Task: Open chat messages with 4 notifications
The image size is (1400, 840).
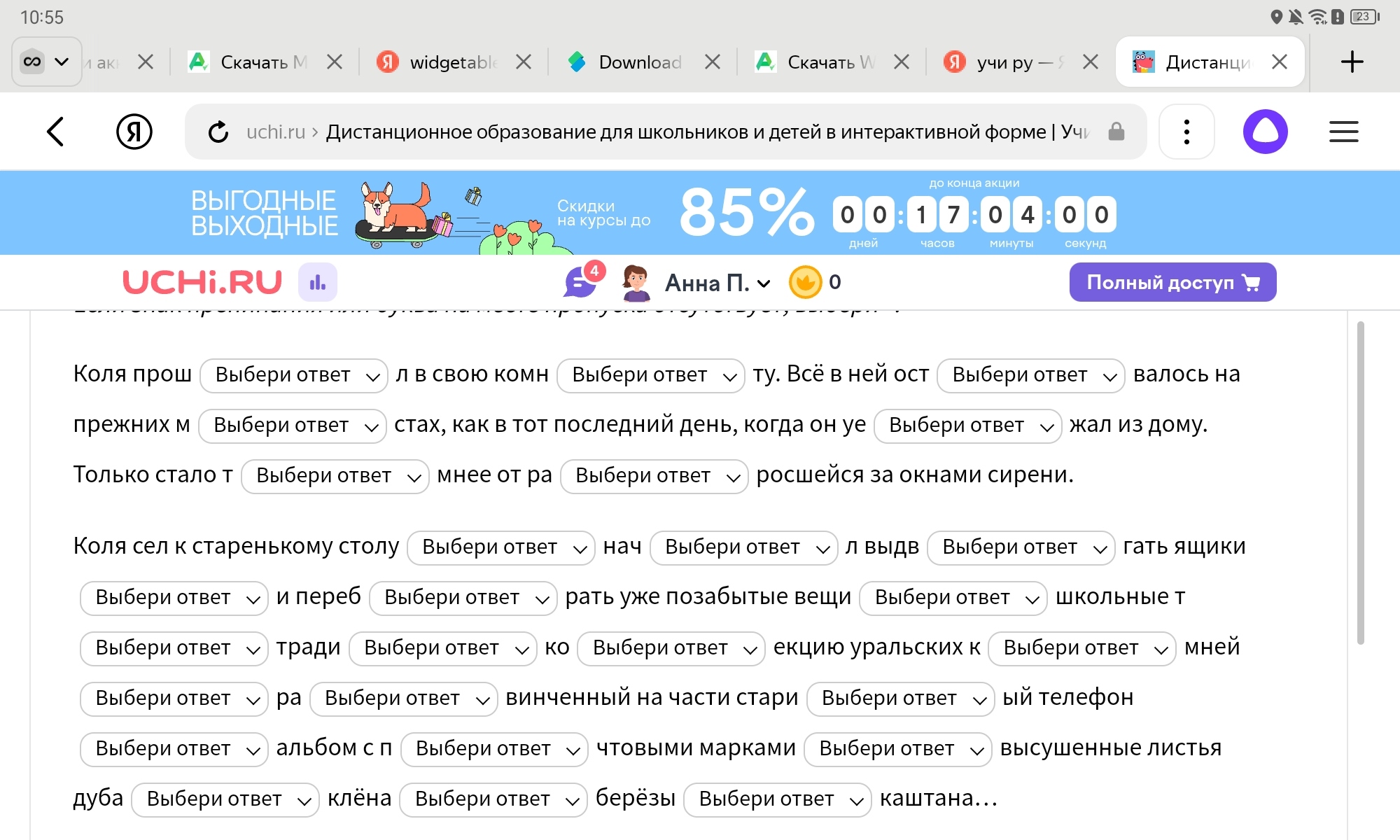Action: [582, 281]
